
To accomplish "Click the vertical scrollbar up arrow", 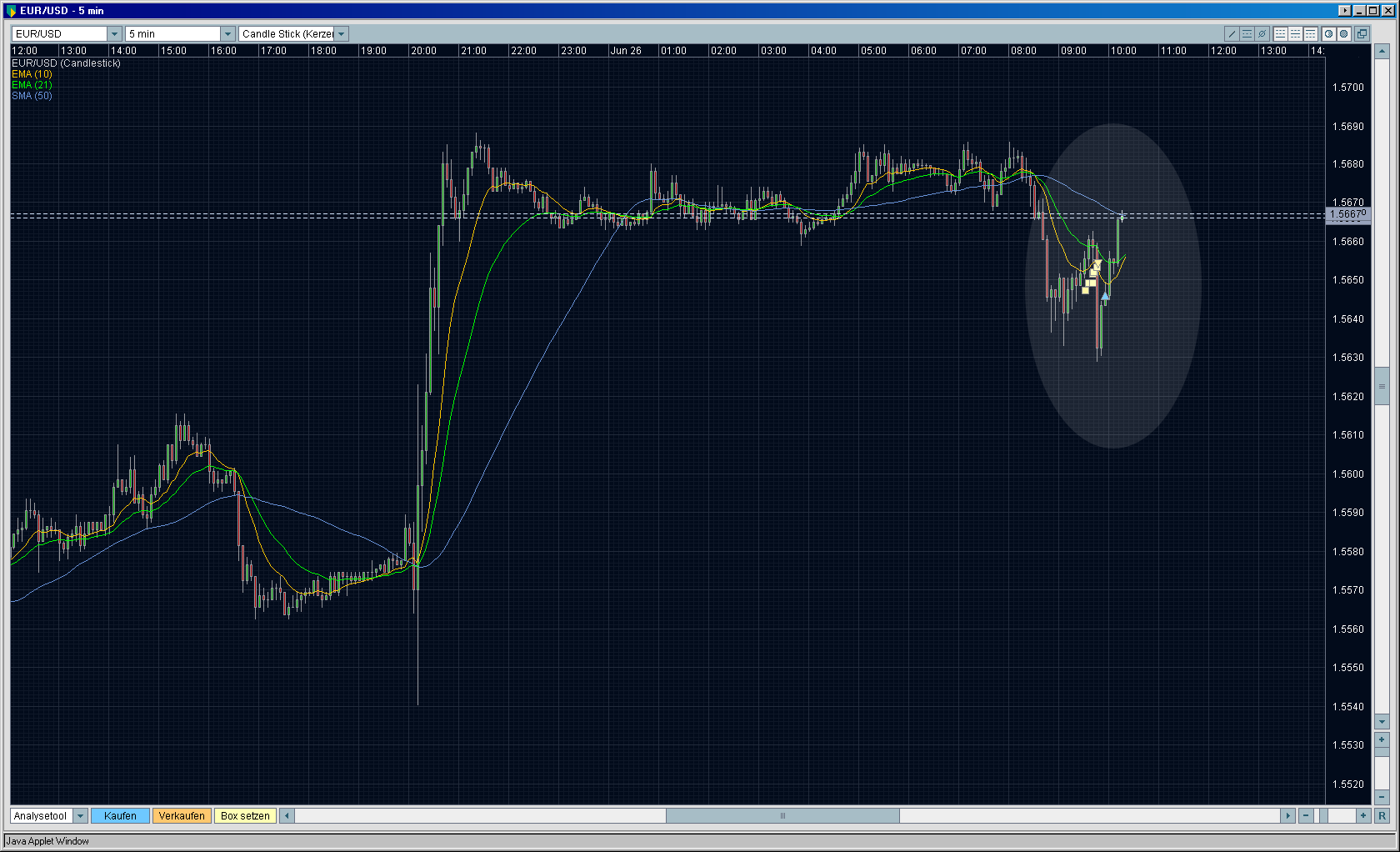I will 1382,51.
